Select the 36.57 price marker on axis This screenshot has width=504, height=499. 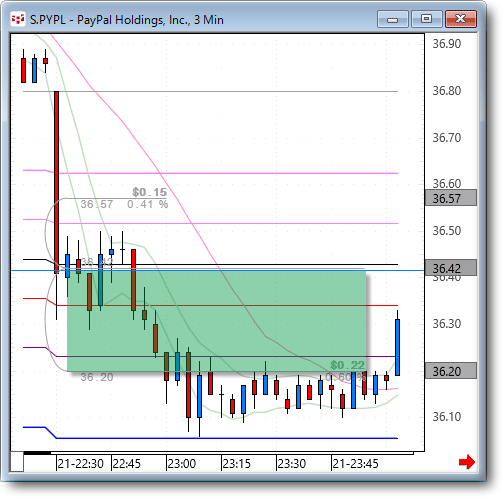click(451, 198)
